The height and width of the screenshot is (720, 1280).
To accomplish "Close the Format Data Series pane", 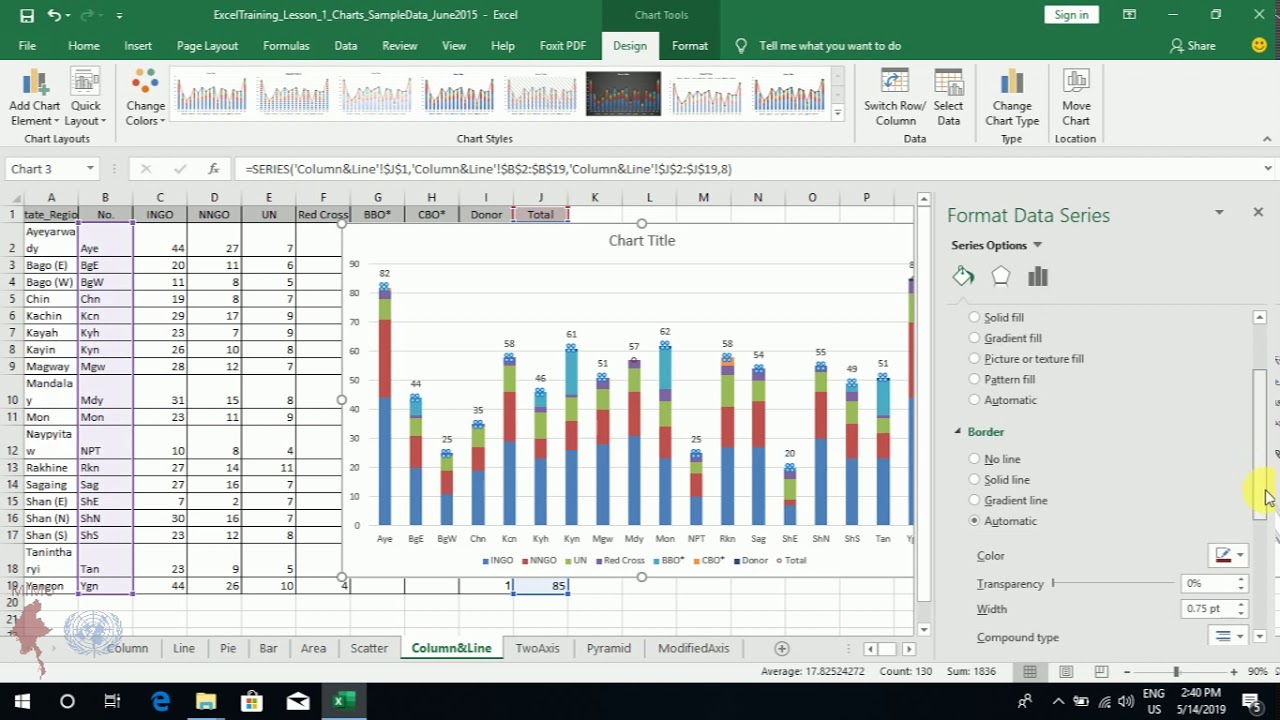I will click(1258, 212).
